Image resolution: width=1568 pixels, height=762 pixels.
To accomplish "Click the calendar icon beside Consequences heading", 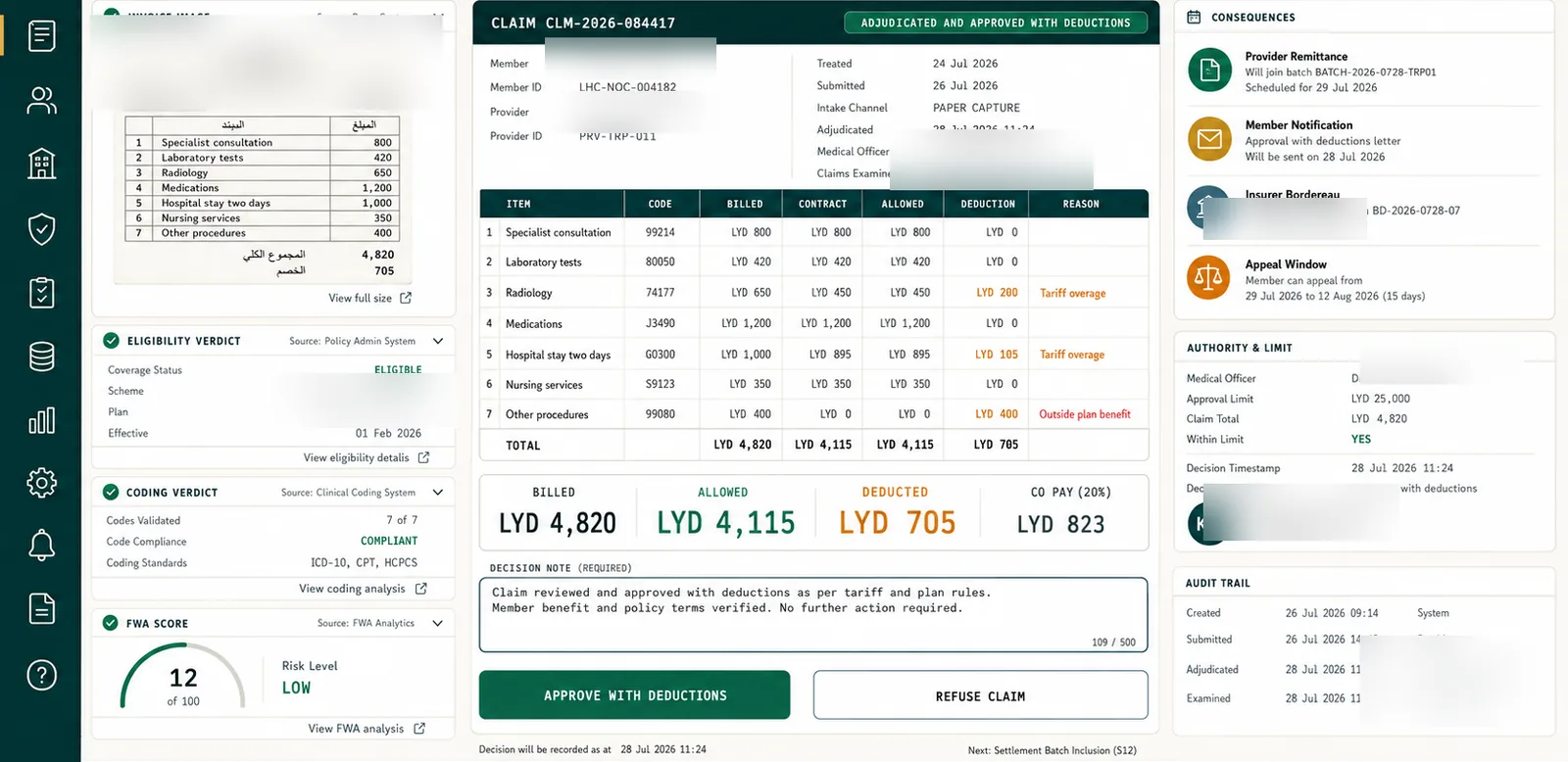I will [1194, 17].
